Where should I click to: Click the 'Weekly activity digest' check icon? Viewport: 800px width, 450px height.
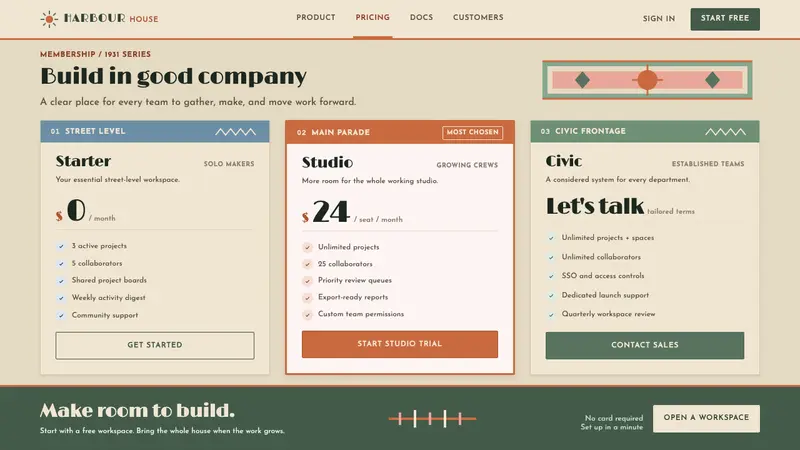[61, 298]
